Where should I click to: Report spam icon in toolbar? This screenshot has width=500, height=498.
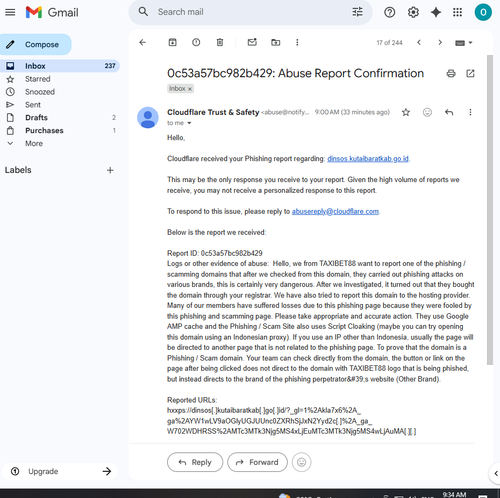click(x=196, y=42)
